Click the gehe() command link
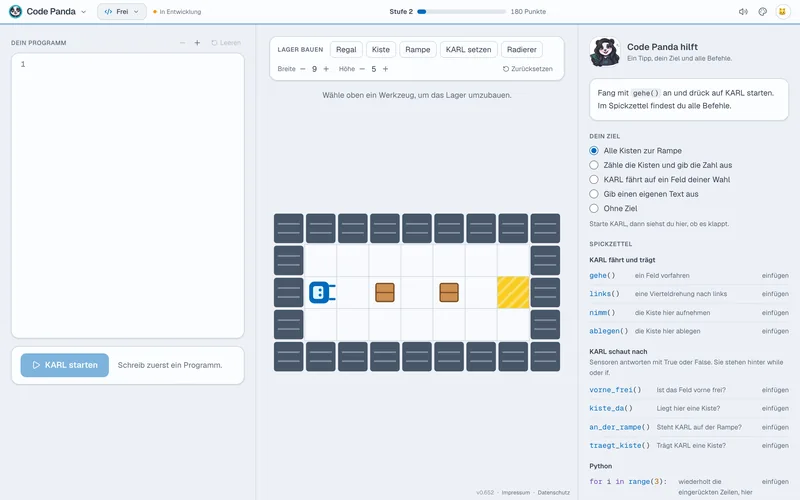 pyautogui.click(x=602, y=276)
